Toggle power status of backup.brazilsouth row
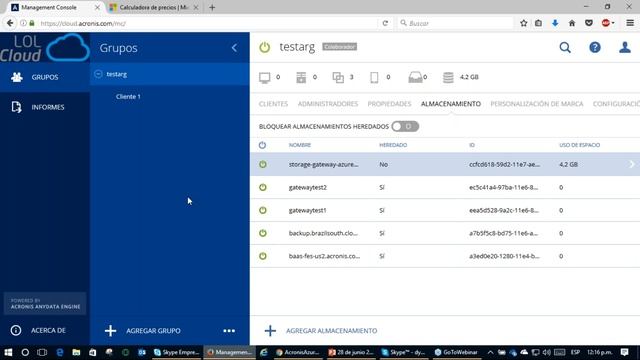640x360 pixels. click(x=263, y=233)
